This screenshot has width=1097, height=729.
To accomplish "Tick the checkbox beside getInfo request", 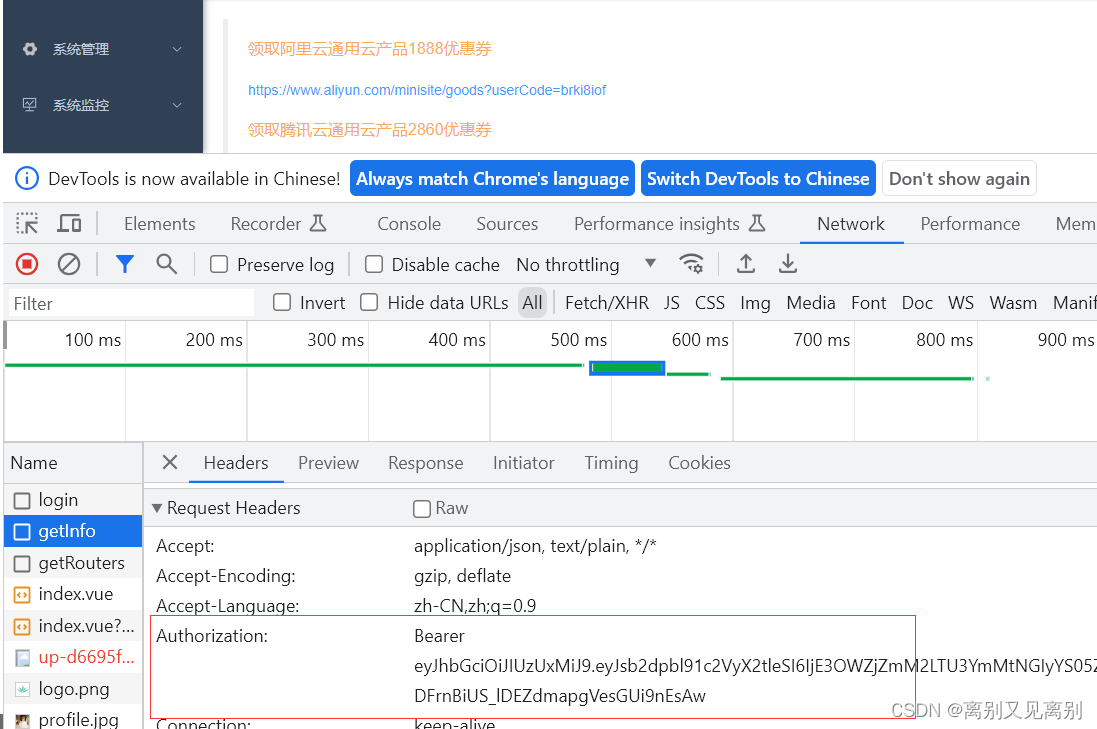I will 22,532.
